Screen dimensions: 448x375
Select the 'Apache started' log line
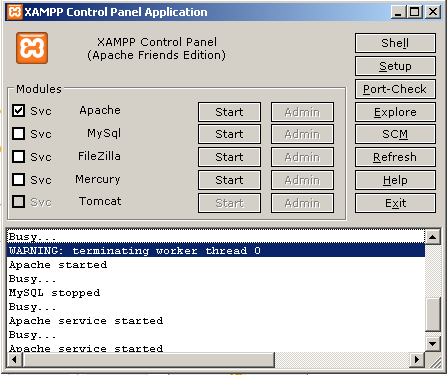point(216,265)
